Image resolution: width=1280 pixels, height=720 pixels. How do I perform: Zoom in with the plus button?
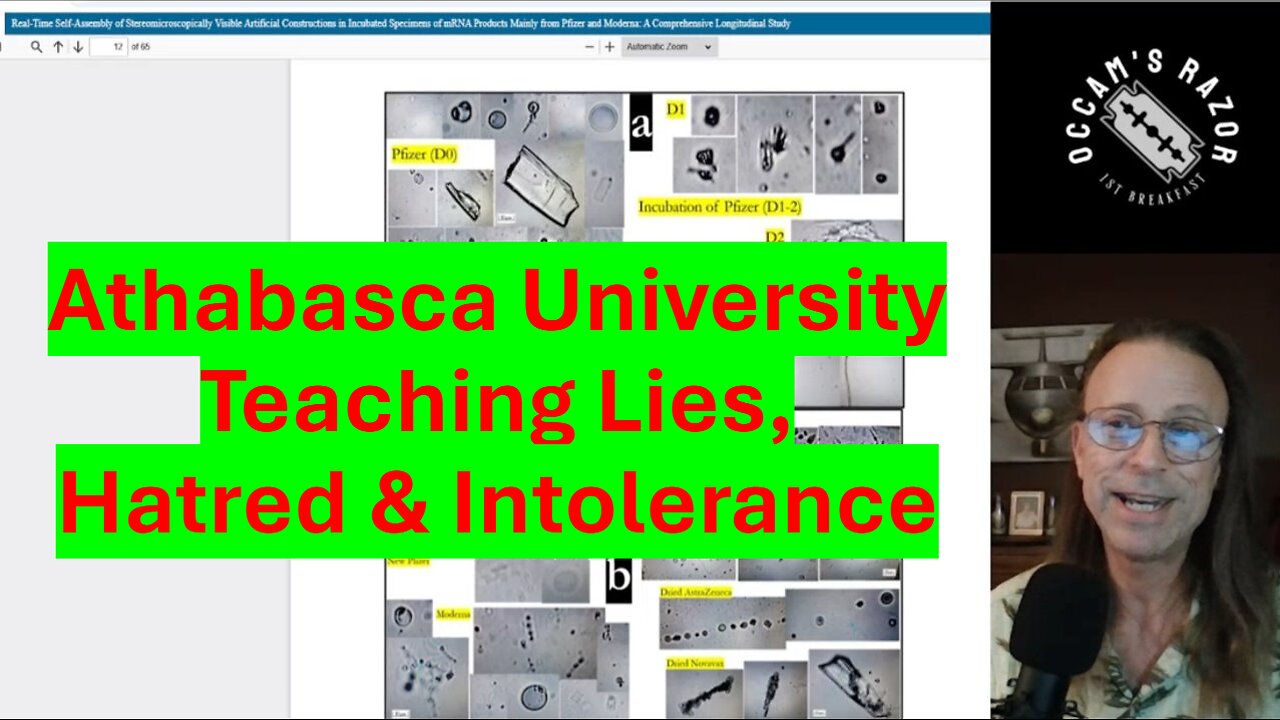[609, 47]
